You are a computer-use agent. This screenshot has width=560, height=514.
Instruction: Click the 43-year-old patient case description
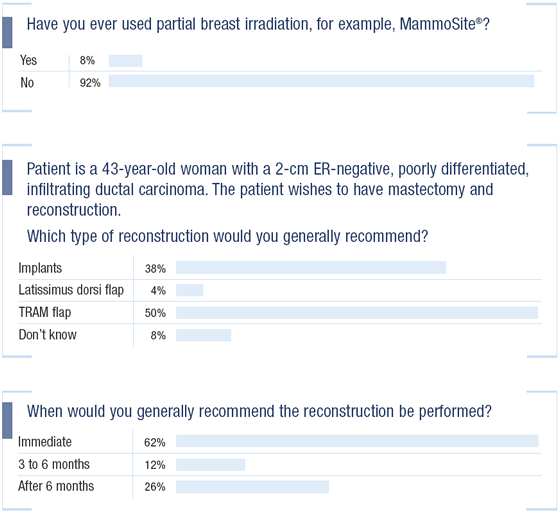point(278,189)
